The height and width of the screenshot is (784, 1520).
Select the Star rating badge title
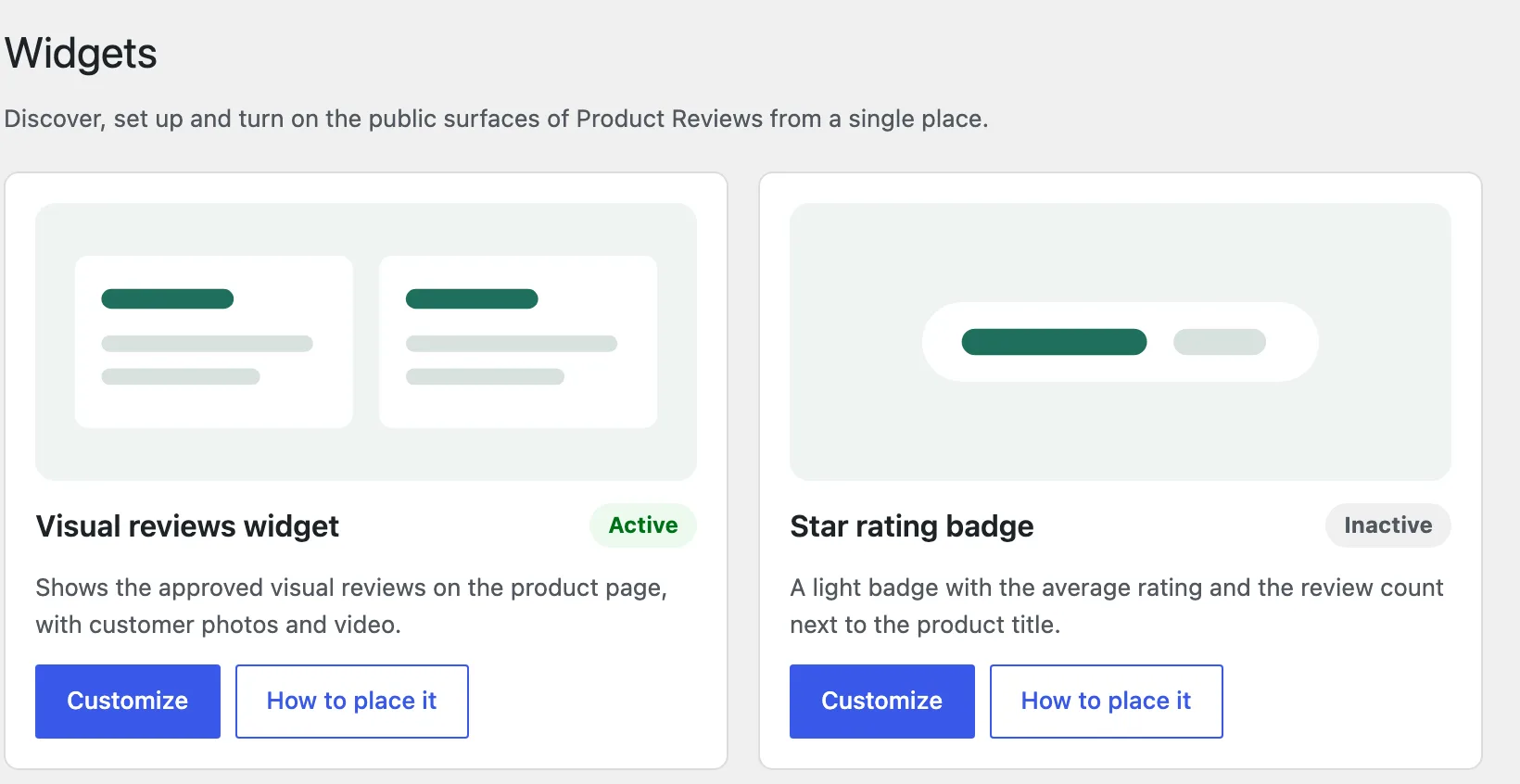point(912,526)
